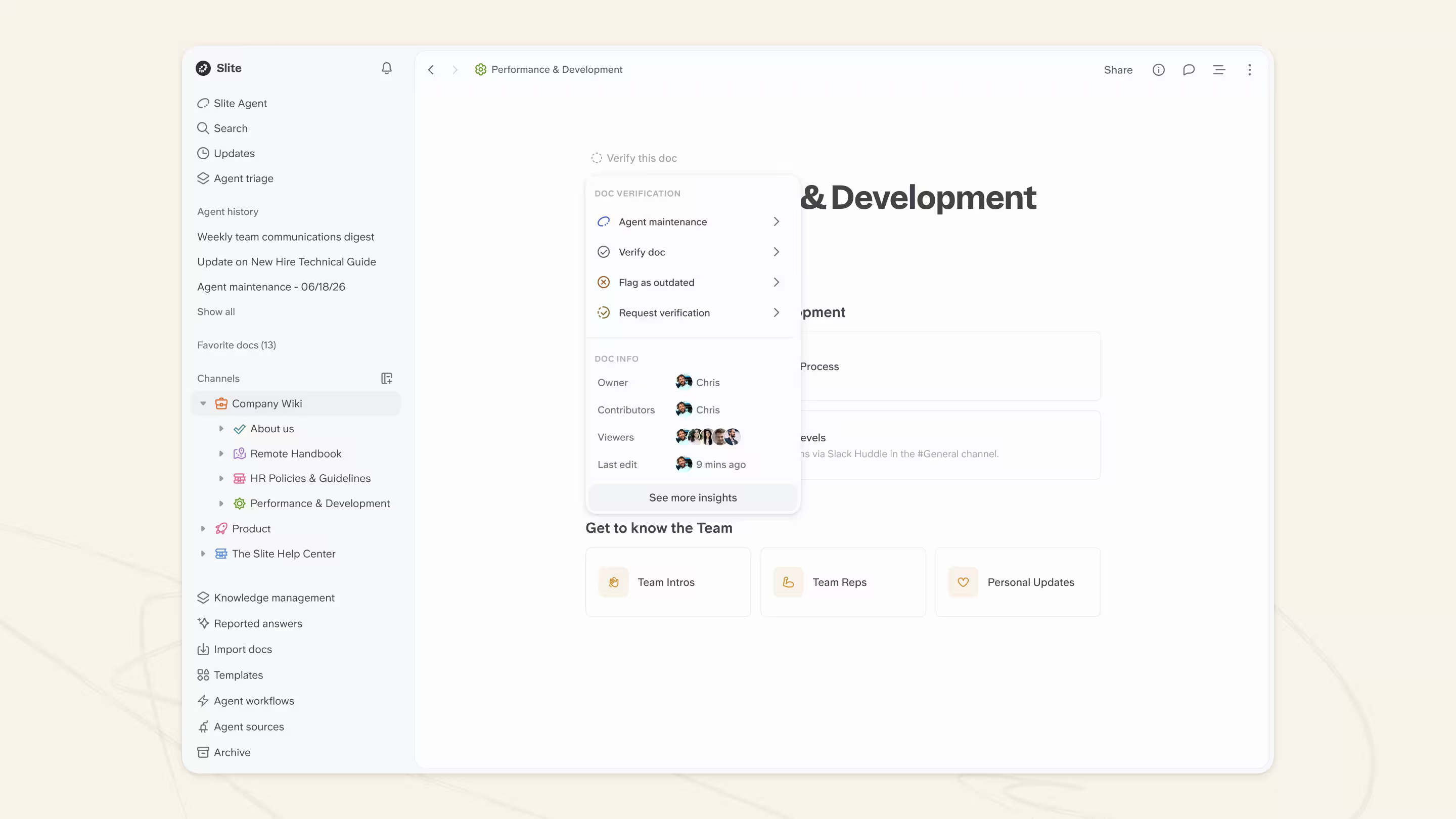Open Knowledge management
Image resolution: width=1456 pixels, height=819 pixels.
pos(265,598)
